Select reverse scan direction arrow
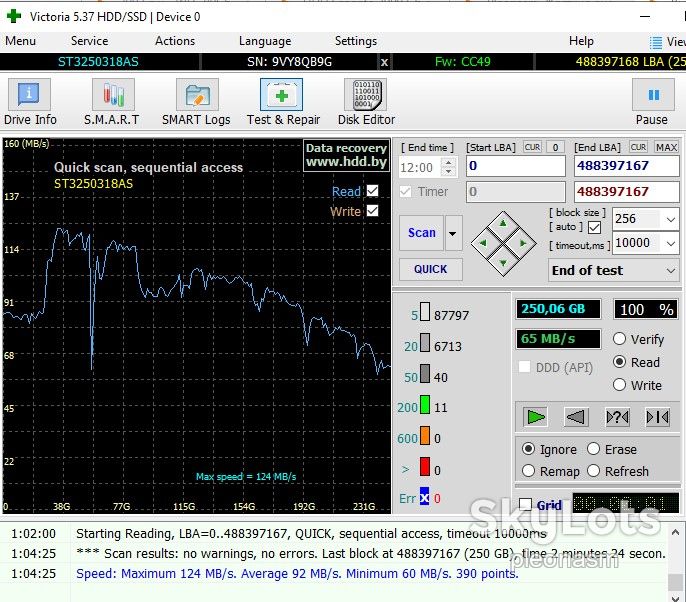The height and width of the screenshot is (602, 686). coord(575,417)
